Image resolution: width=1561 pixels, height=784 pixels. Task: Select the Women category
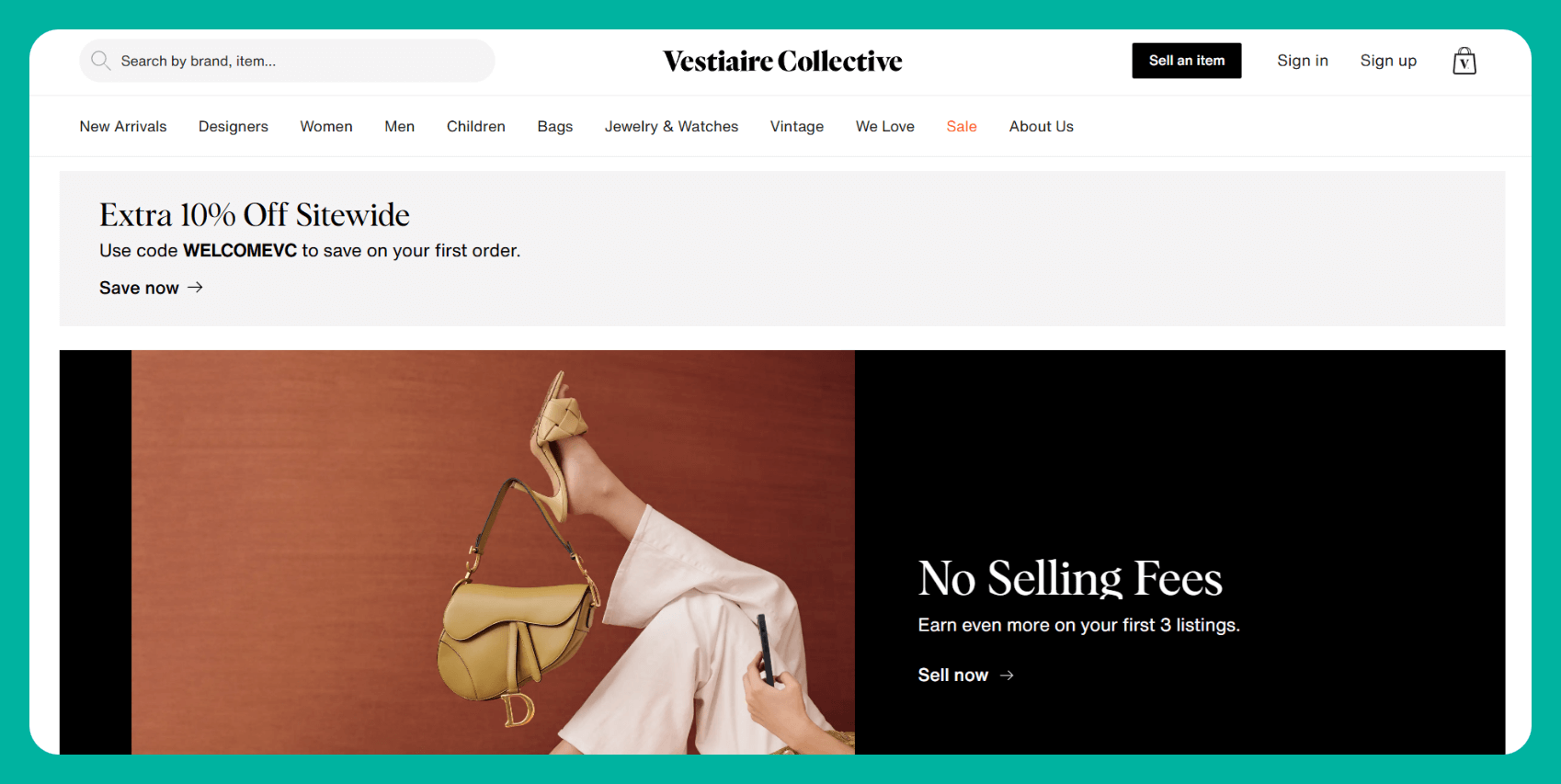click(x=326, y=126)
